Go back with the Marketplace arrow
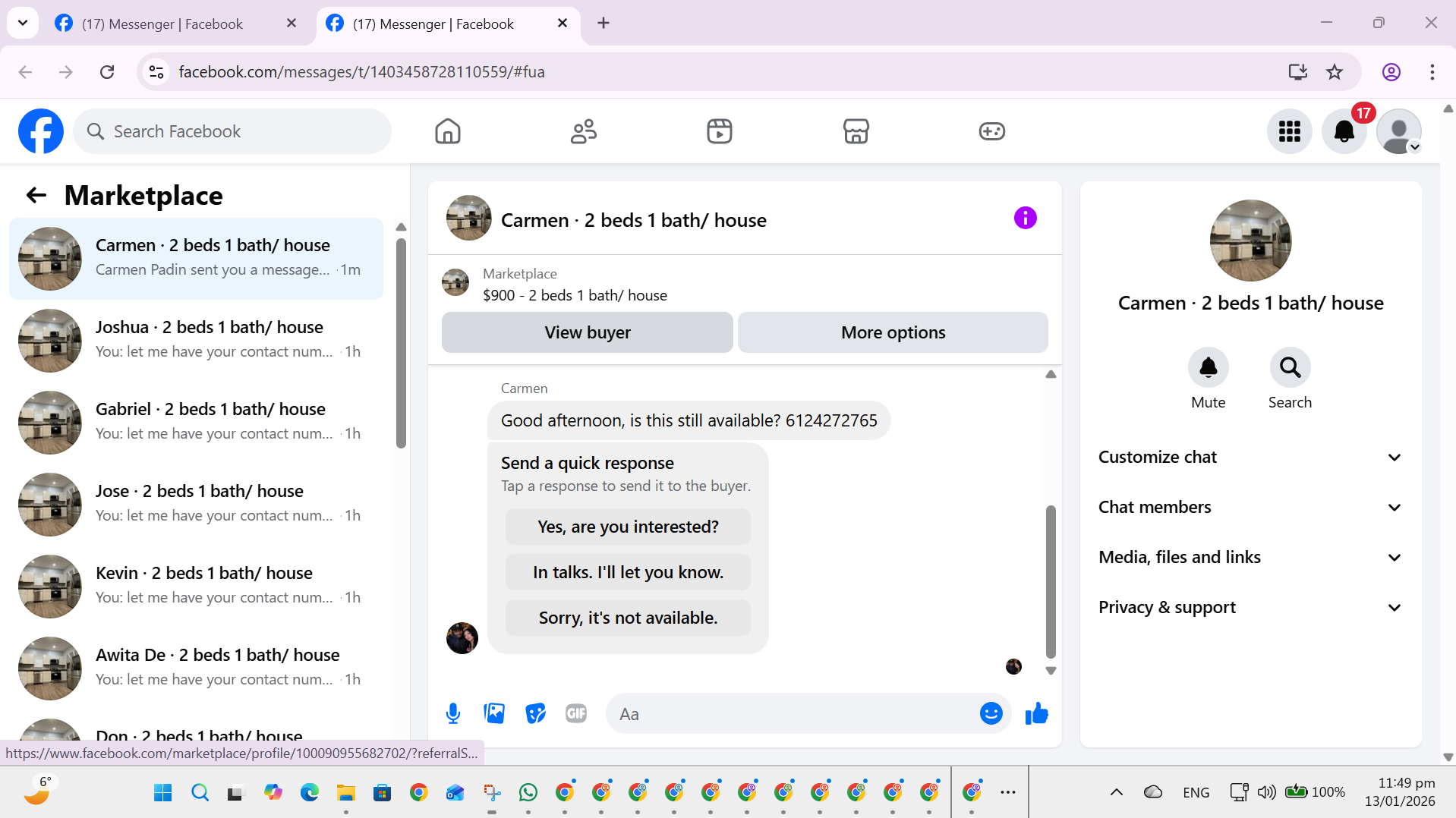Screen dimensions: 1456x818 (36, 195)
